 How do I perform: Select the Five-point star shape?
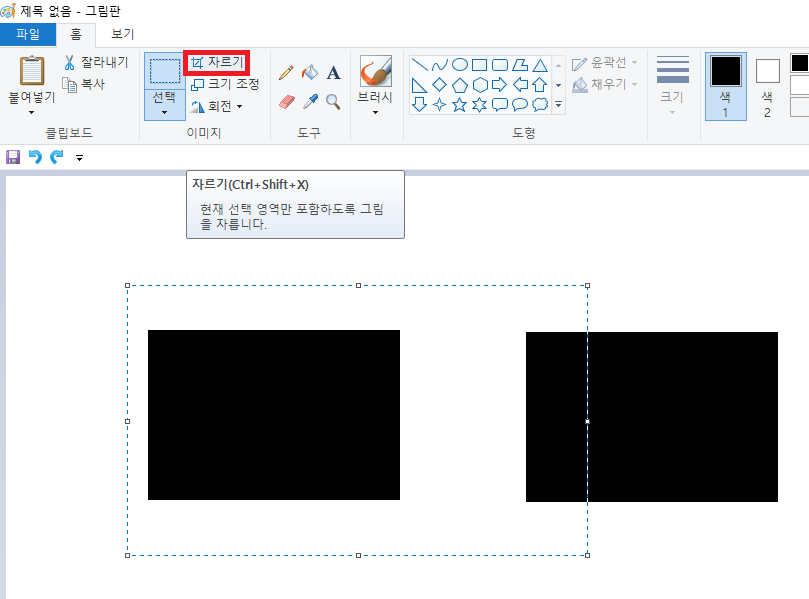tap(460, 105)
